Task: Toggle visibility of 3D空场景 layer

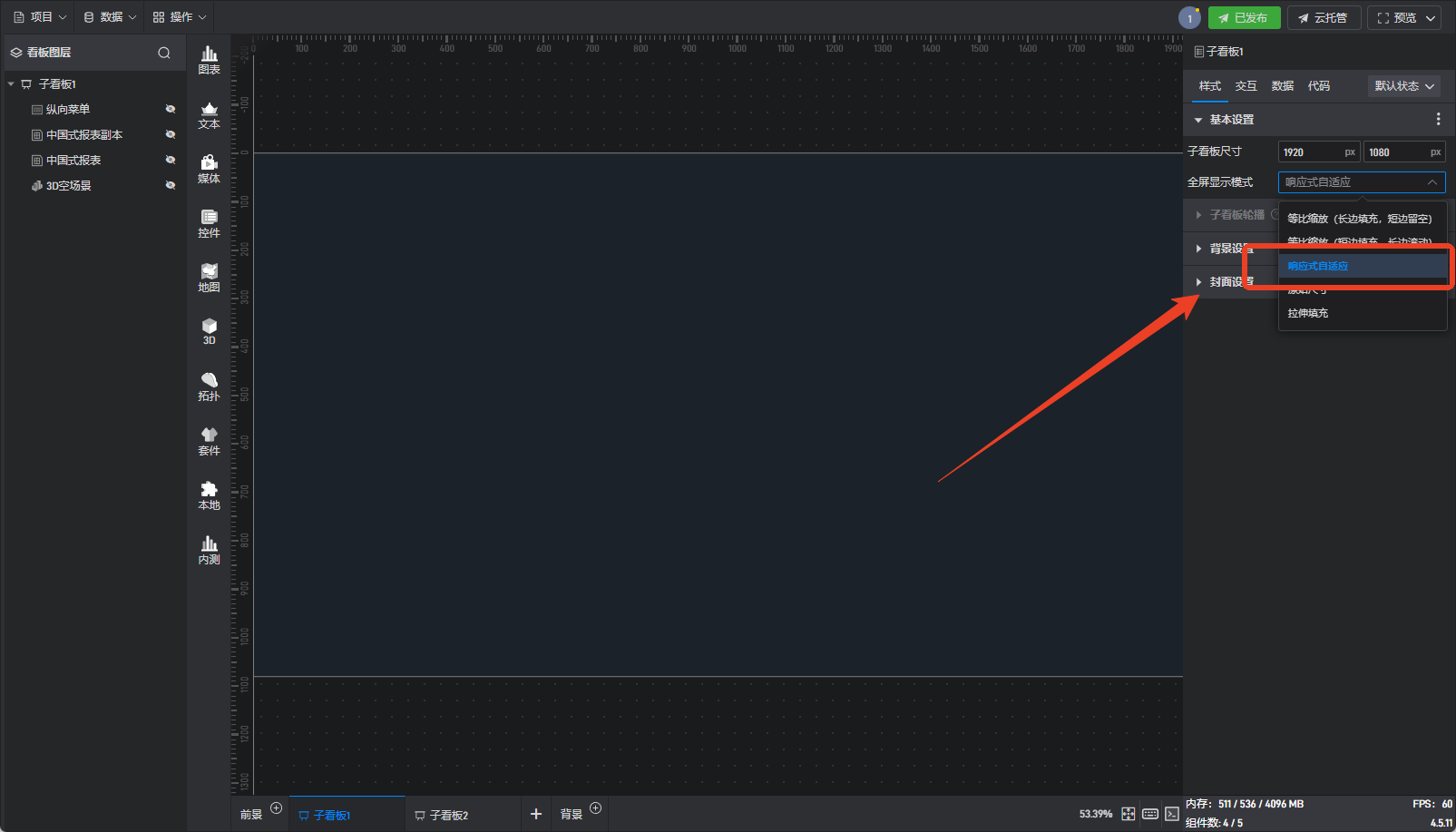Action: pyautogui.click(x=170, y=185)
